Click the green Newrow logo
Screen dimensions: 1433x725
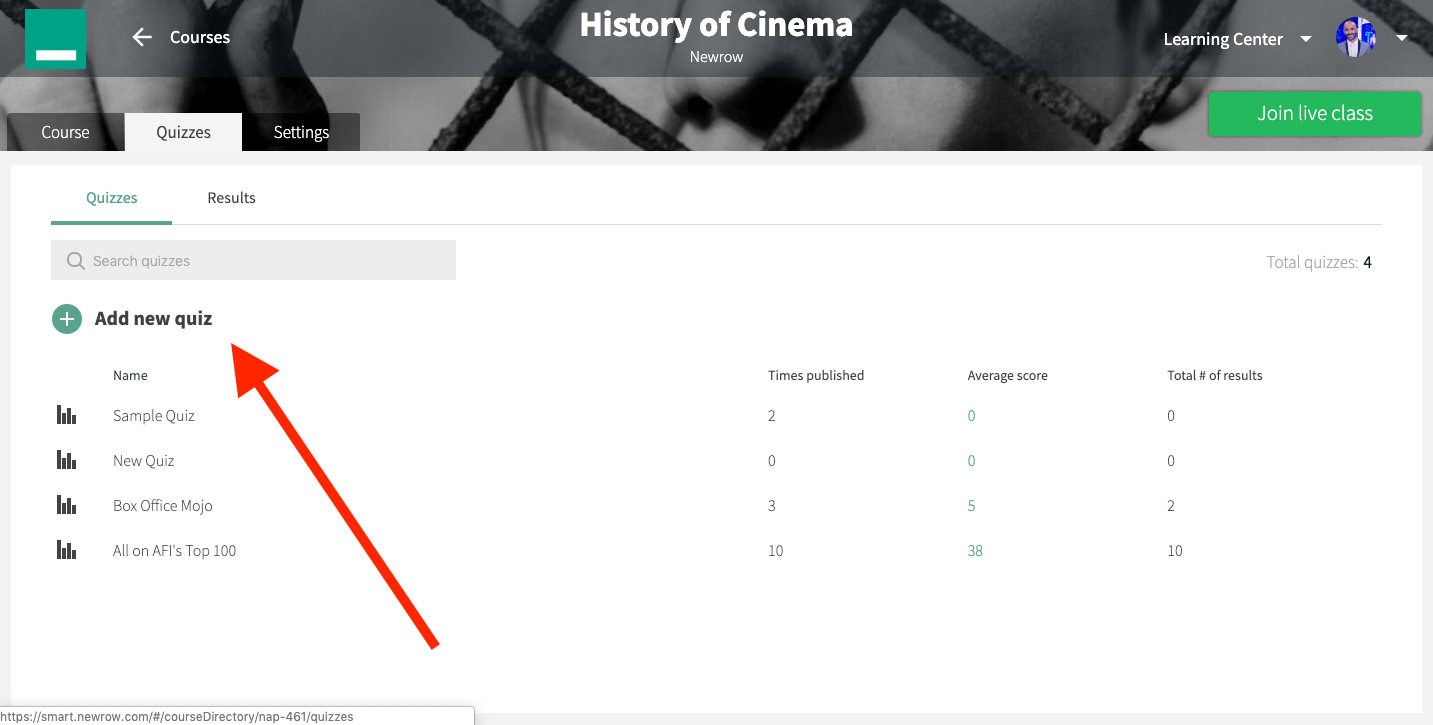[55, 39]
